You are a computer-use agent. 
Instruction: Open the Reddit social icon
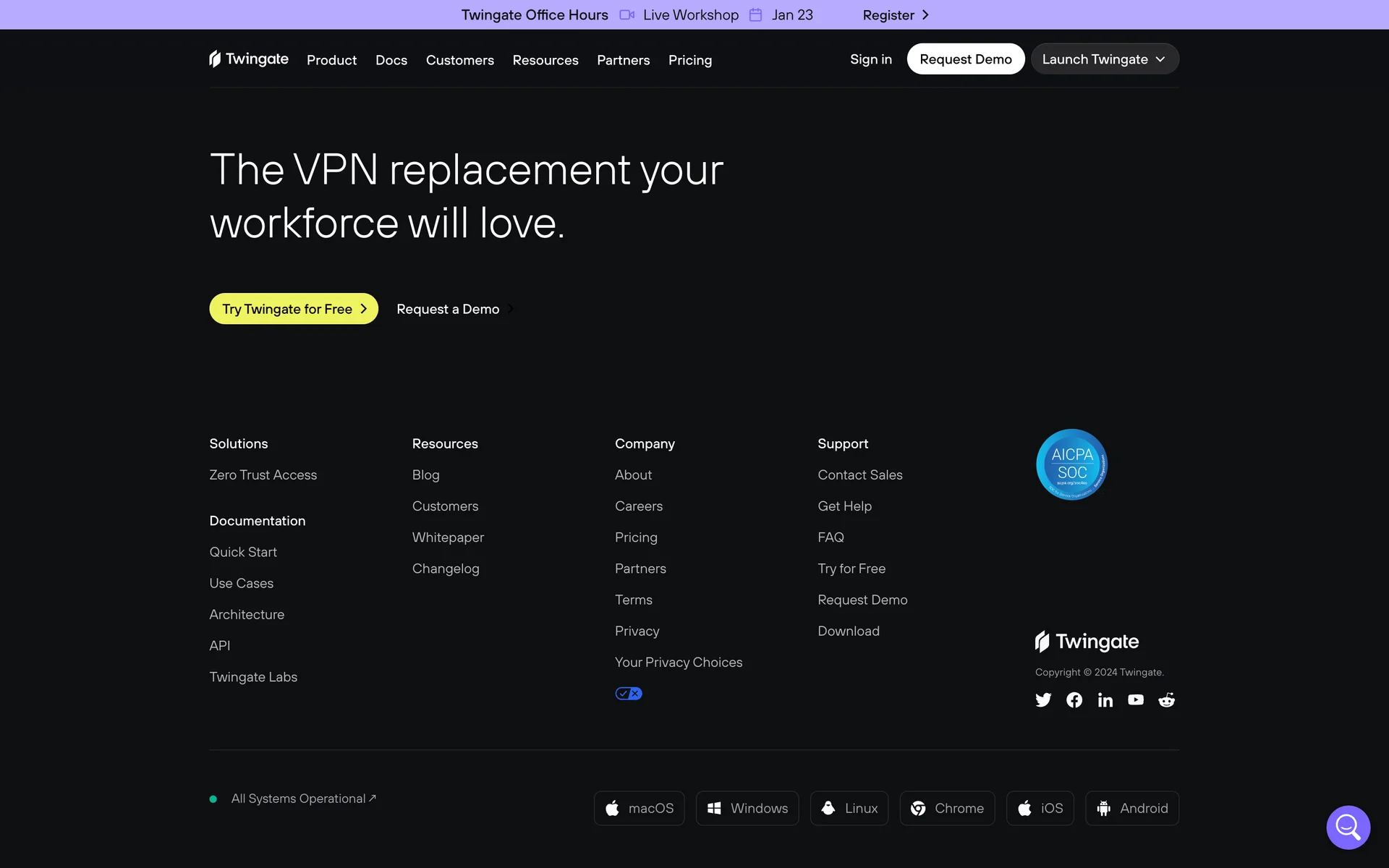[1166, 699]
